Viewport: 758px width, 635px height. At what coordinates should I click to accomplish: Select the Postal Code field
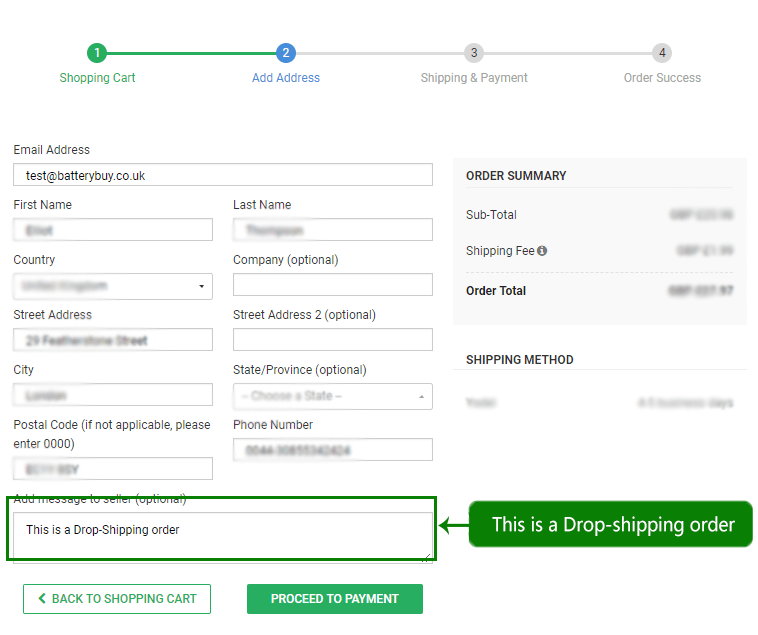click(113, 468)
